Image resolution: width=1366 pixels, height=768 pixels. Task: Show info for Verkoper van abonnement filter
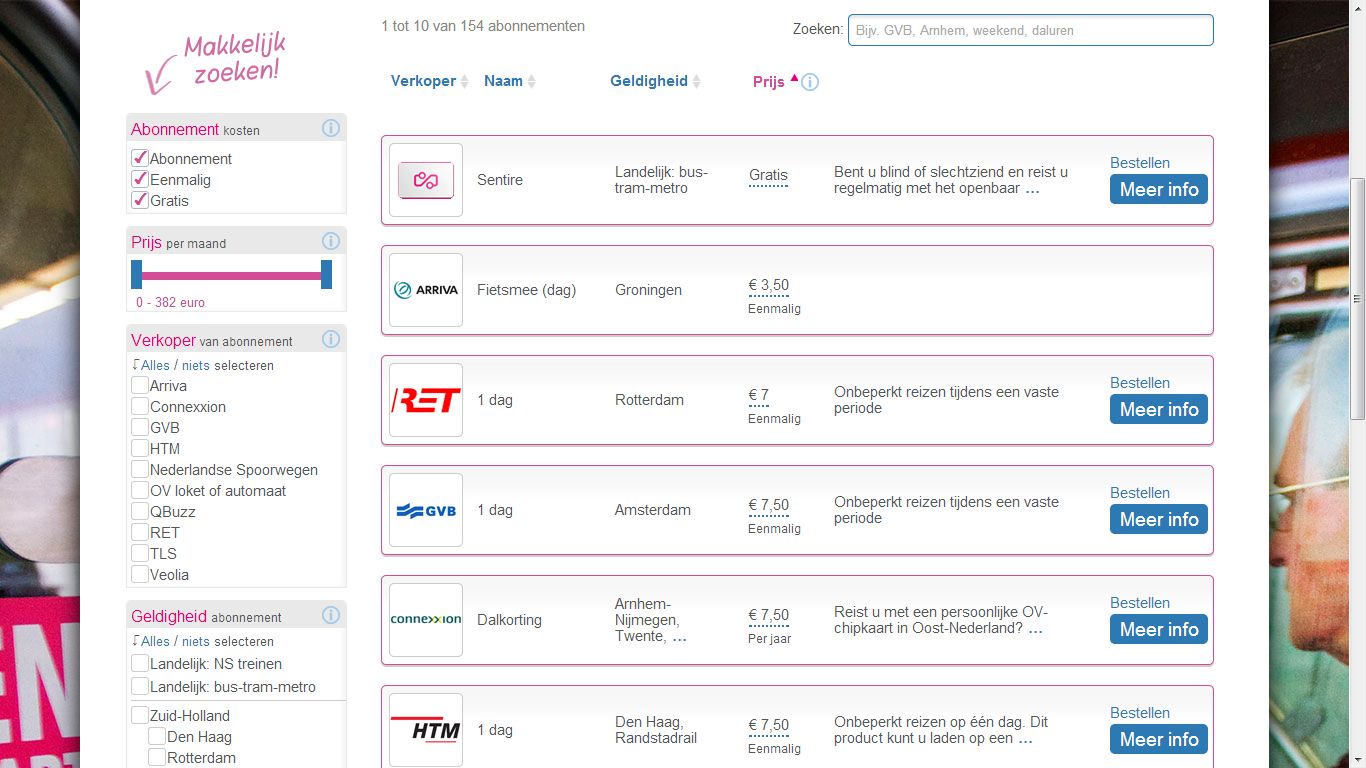point(331,340)
